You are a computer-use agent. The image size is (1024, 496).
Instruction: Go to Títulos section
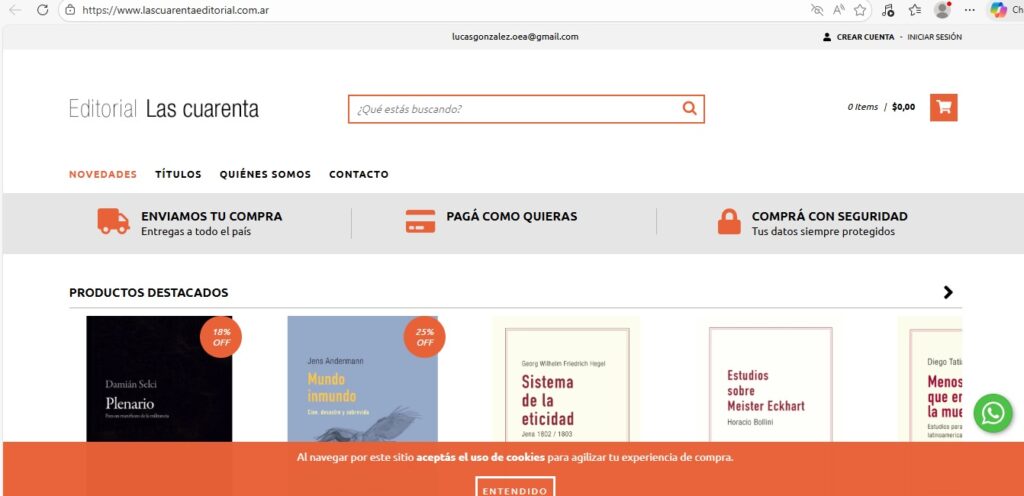[x=178, y=174]
